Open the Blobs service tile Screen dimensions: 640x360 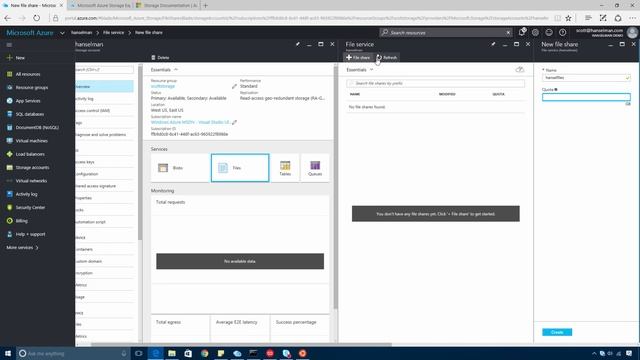pyautogui.click(x=180, y=168)
